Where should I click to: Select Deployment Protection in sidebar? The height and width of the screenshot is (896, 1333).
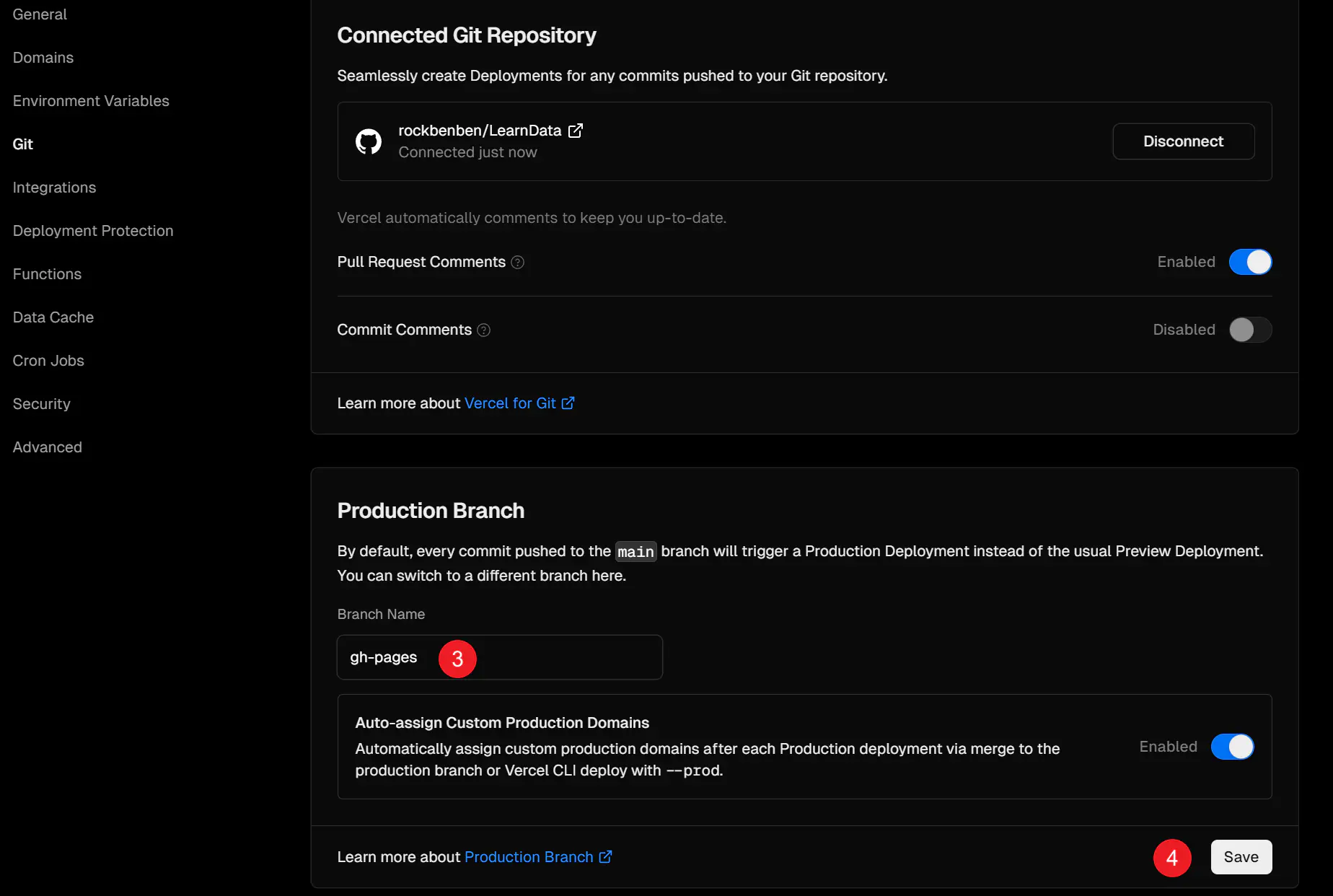click(x=93, y=231)
